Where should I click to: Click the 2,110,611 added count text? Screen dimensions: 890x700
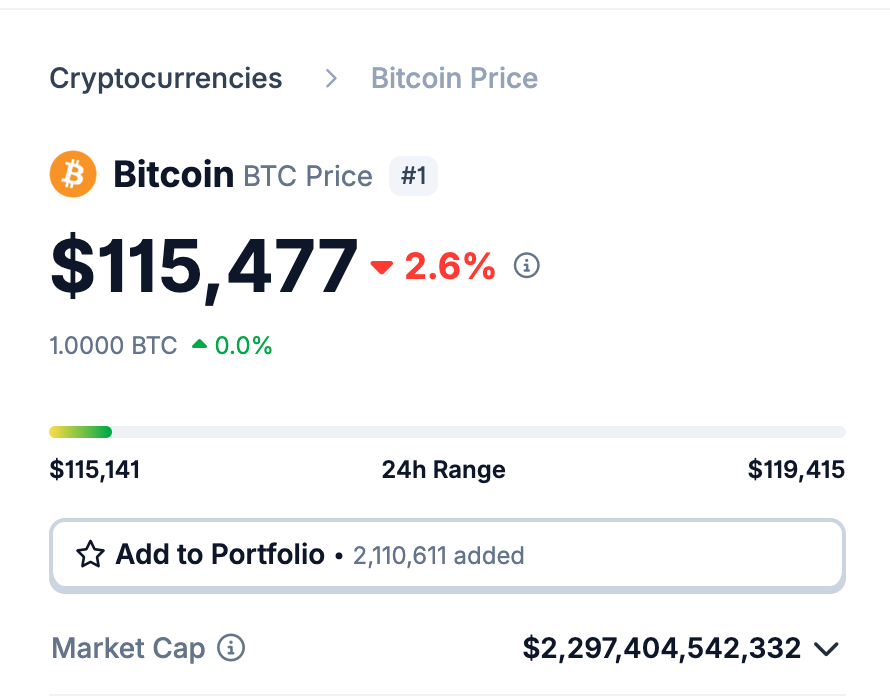[x=438, y=555]
